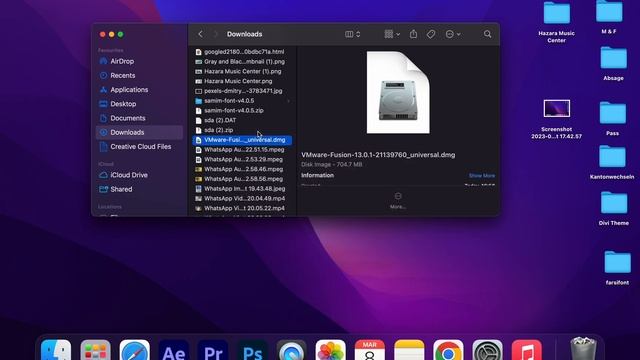The width and height of the screenshot is (640, 360).
Task: Open M & F desktop folder
Action: click(609, 17)
